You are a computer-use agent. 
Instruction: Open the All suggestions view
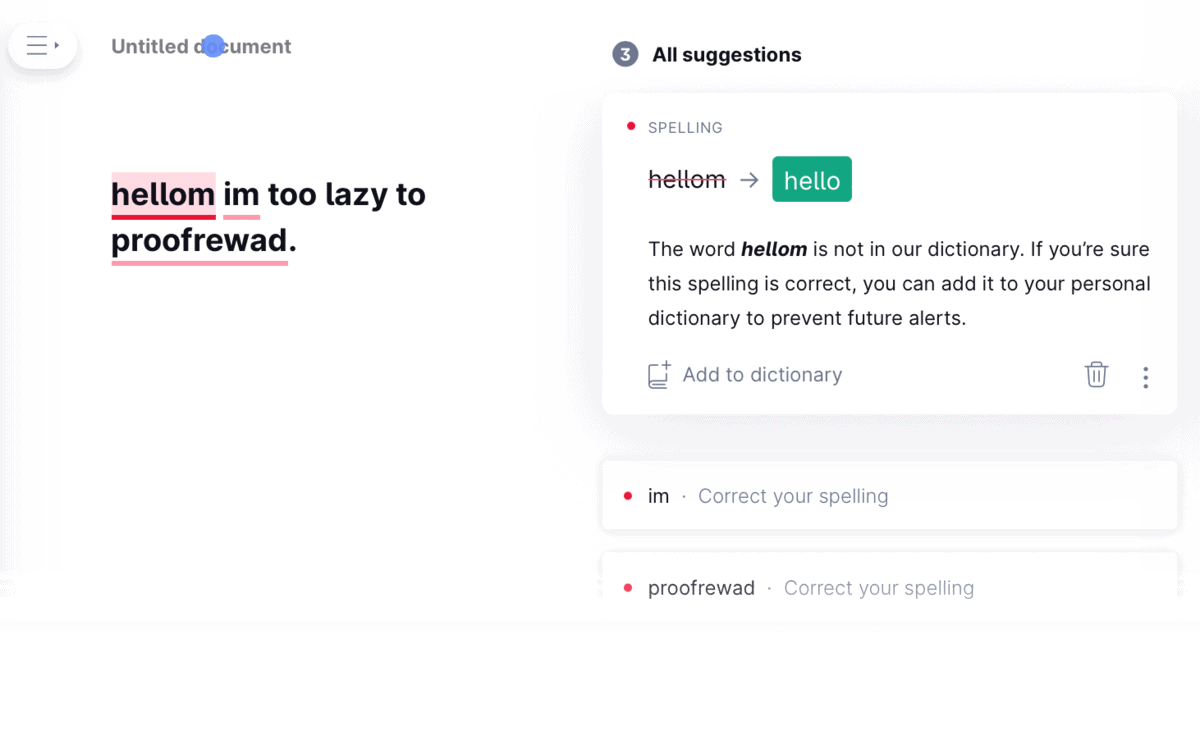[727, 54]
